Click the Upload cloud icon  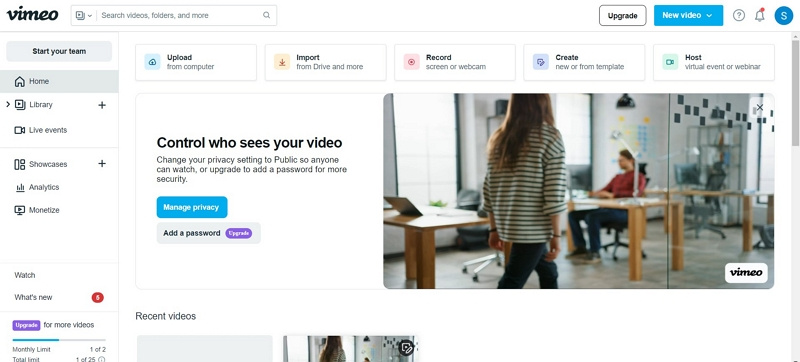pos(153,62)
